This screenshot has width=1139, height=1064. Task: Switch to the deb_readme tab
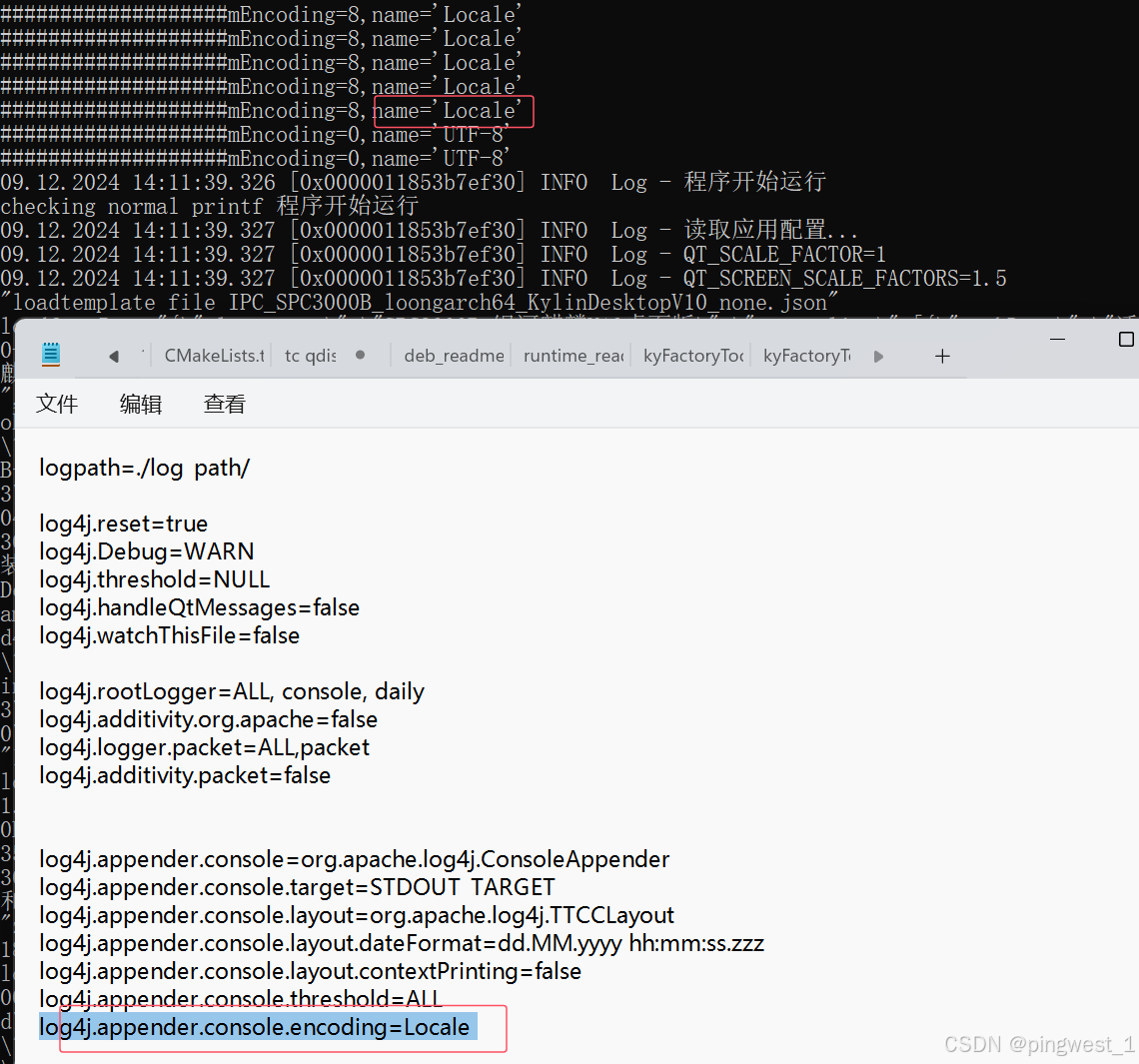[x=455, y=356]
